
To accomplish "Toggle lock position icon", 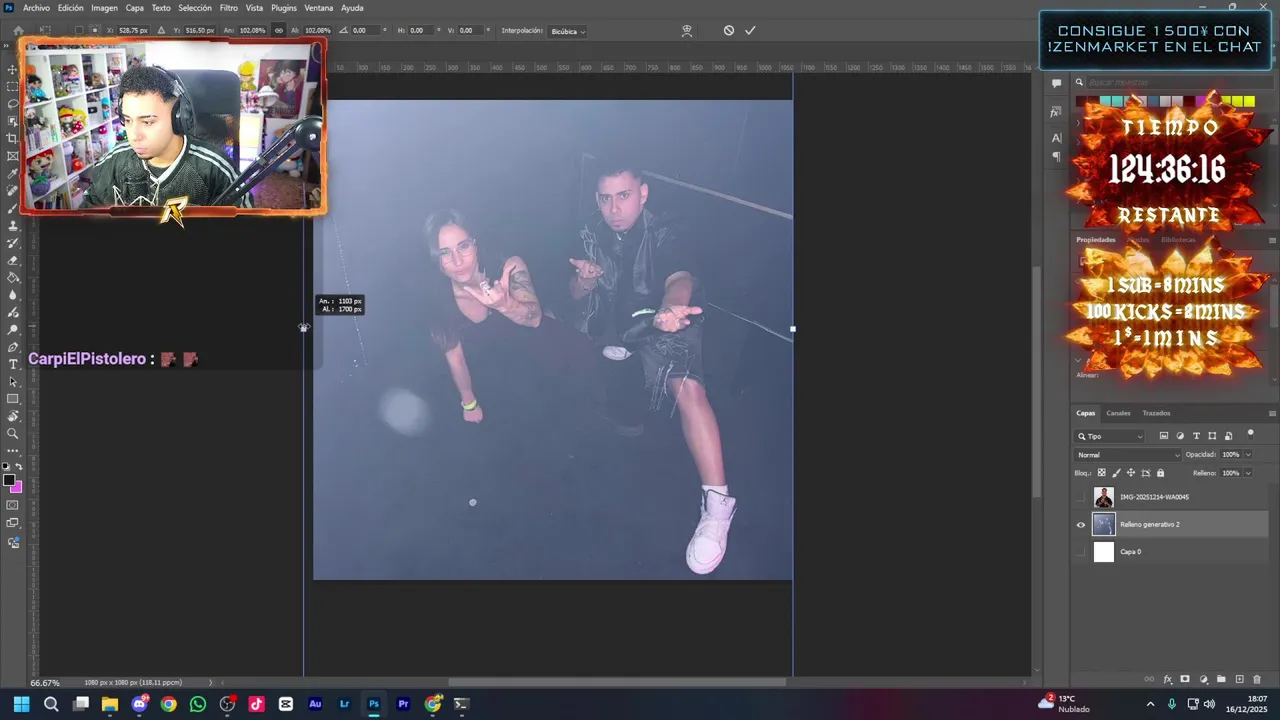I will [x=1131, y=473].
